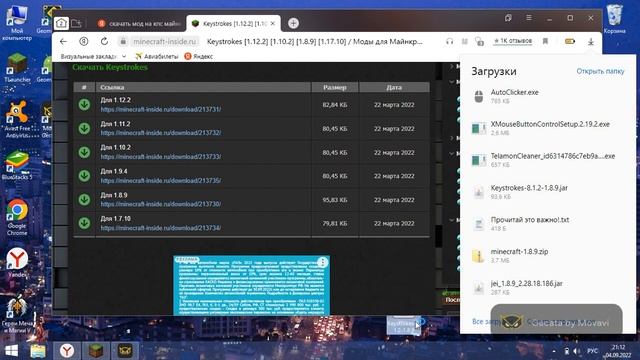Image resolution: width=640 pixels, height=360 pixels.
Task: Open the Яндекс bookmark
Action: [199, 56]
